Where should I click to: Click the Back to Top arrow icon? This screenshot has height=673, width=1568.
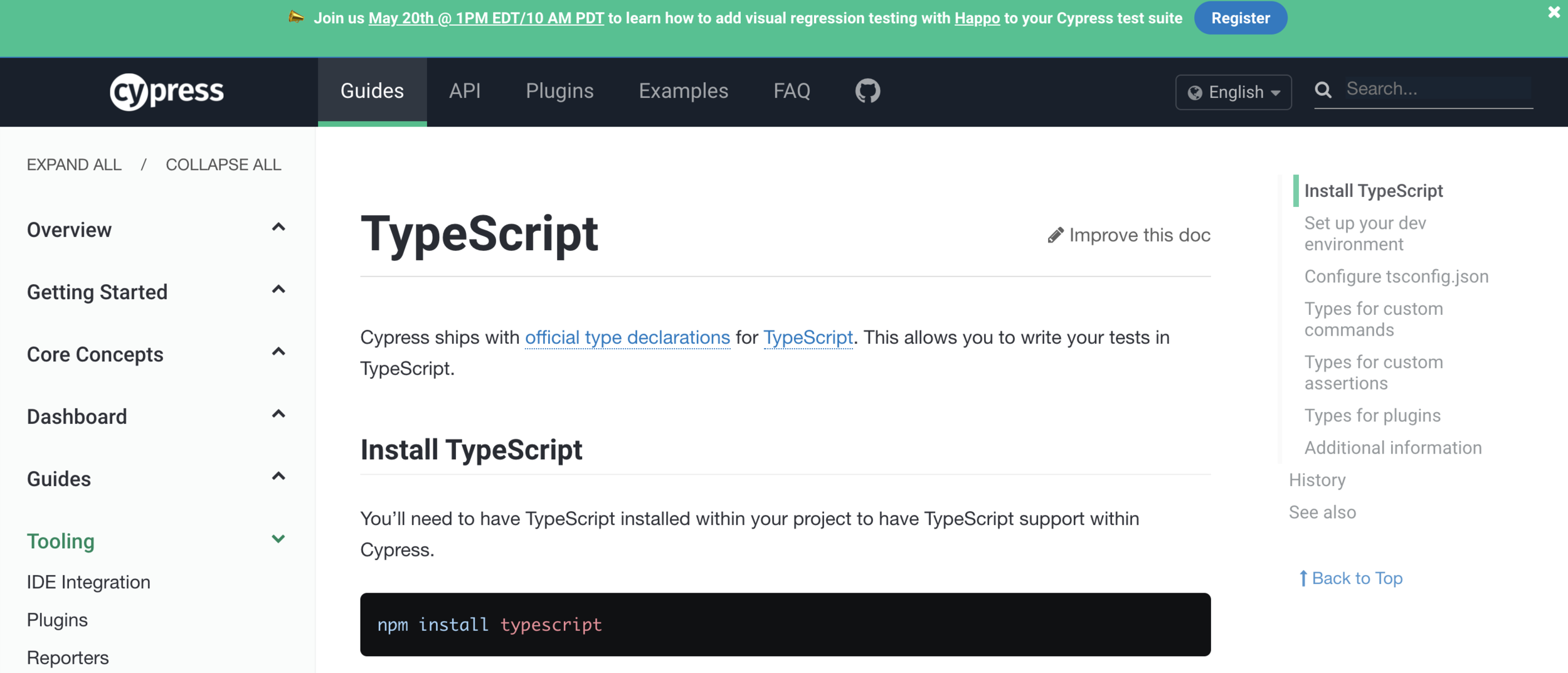coord(1303,578)
